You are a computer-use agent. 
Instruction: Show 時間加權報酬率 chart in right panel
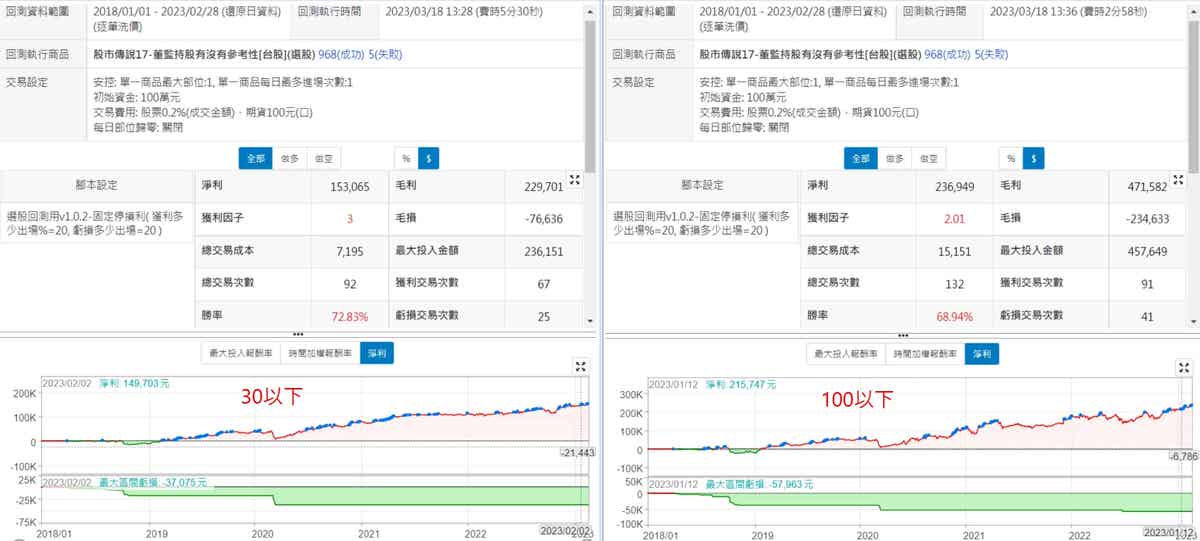(926, 353)
